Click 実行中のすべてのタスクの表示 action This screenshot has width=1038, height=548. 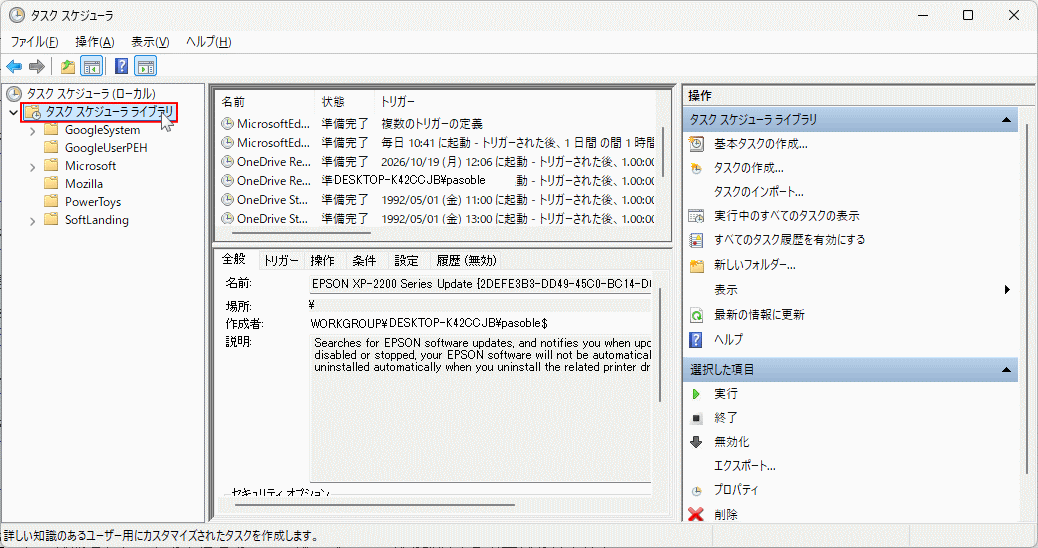click(786, 216)
